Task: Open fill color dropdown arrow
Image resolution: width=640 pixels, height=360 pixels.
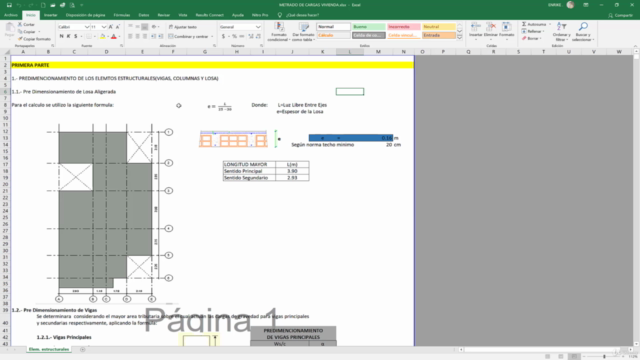Action: click(x=107, y=36)
